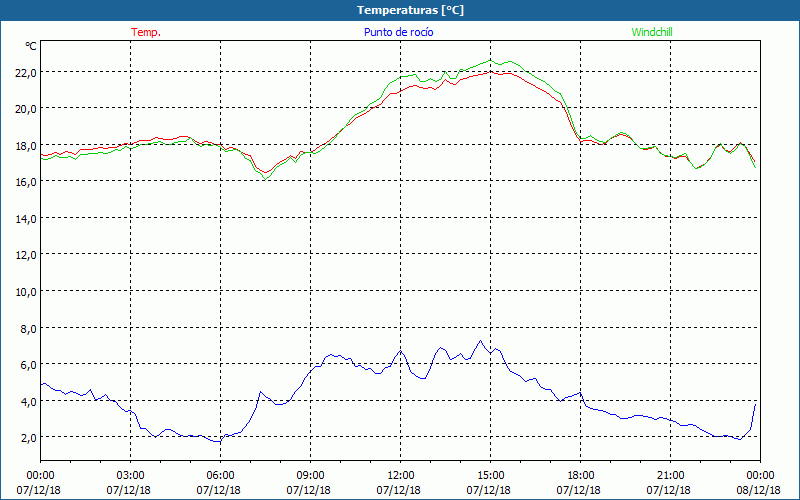Click the "00:00" label above the 08/12/18 date

click(760, 476)
